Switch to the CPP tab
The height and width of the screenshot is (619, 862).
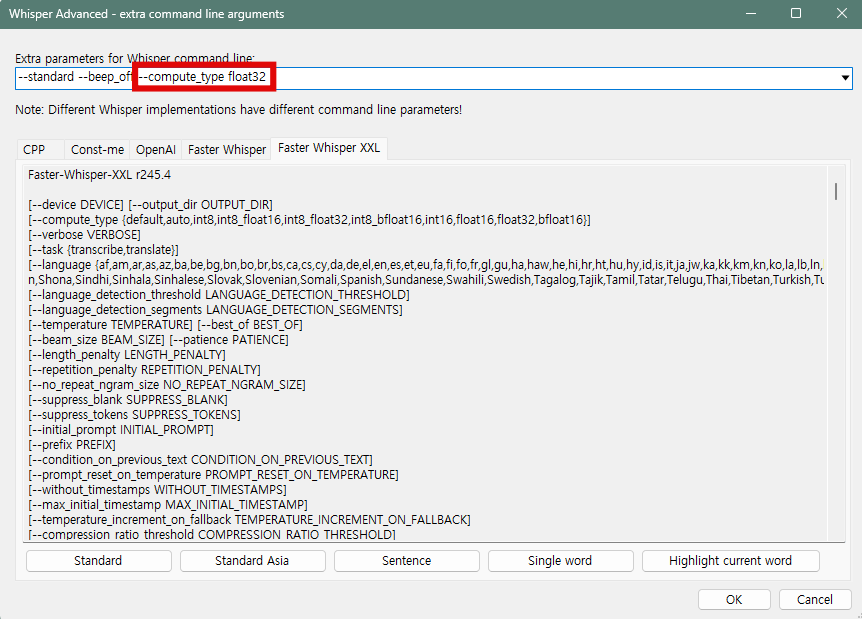pos(35,150)
